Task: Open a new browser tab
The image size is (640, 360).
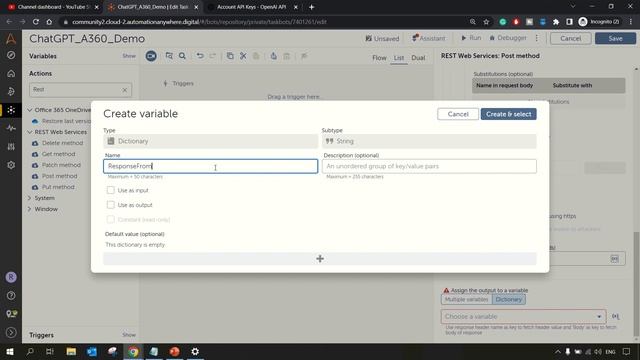Action: [x=311, y=7]
